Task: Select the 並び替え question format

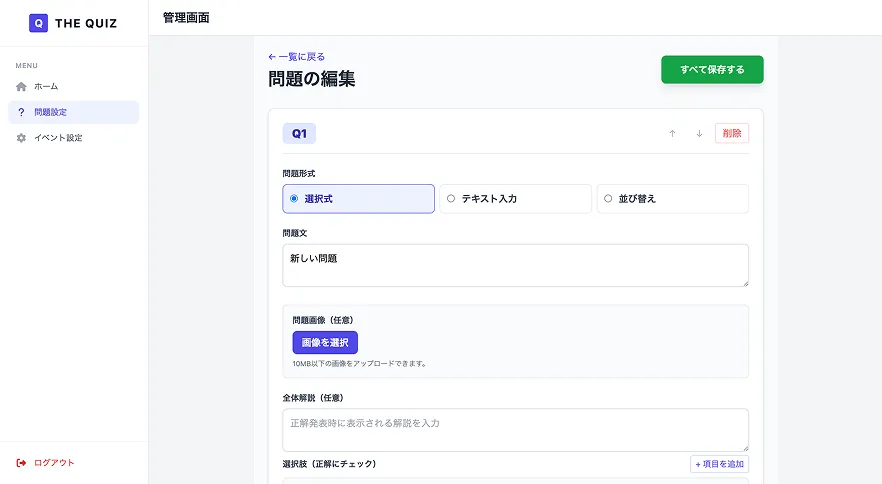Action: click(673, 199)
